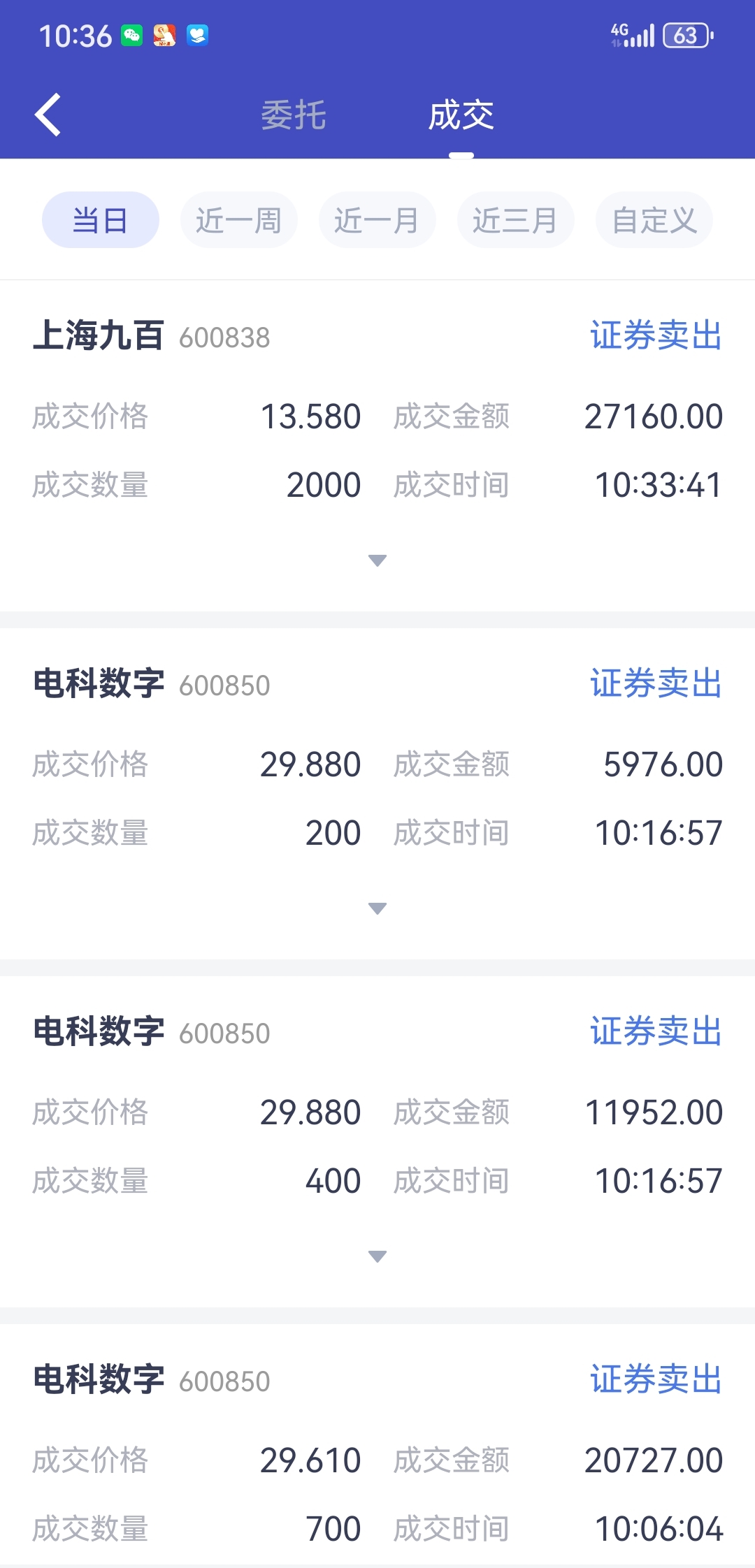Viewport: 755px width, 1568px height.
Task: Select the 近一月 filter chip
Action: coord(377,220)
